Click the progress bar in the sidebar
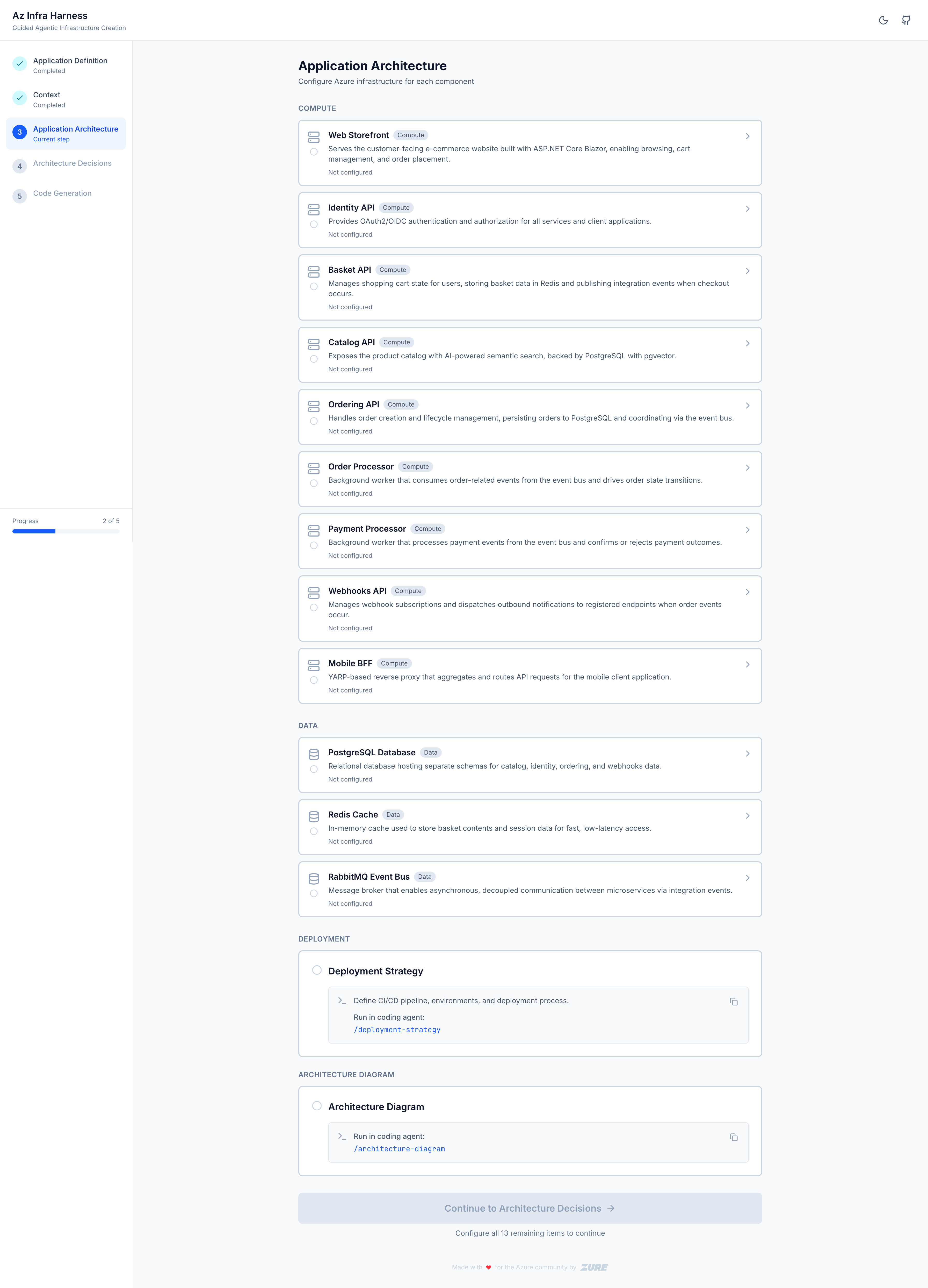The width and height of the screenshot is (928, 1288). point(65,531)
